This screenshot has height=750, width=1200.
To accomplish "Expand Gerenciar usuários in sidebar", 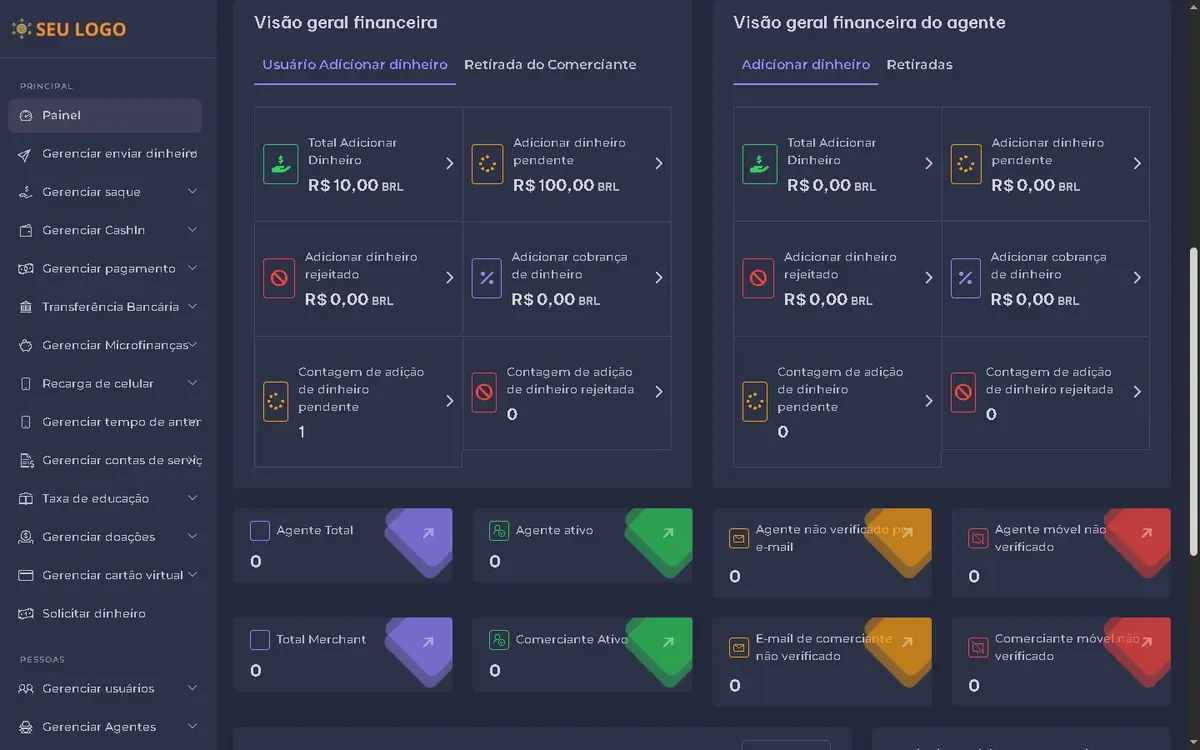I will pyautogui.click(x=192, y=689).
